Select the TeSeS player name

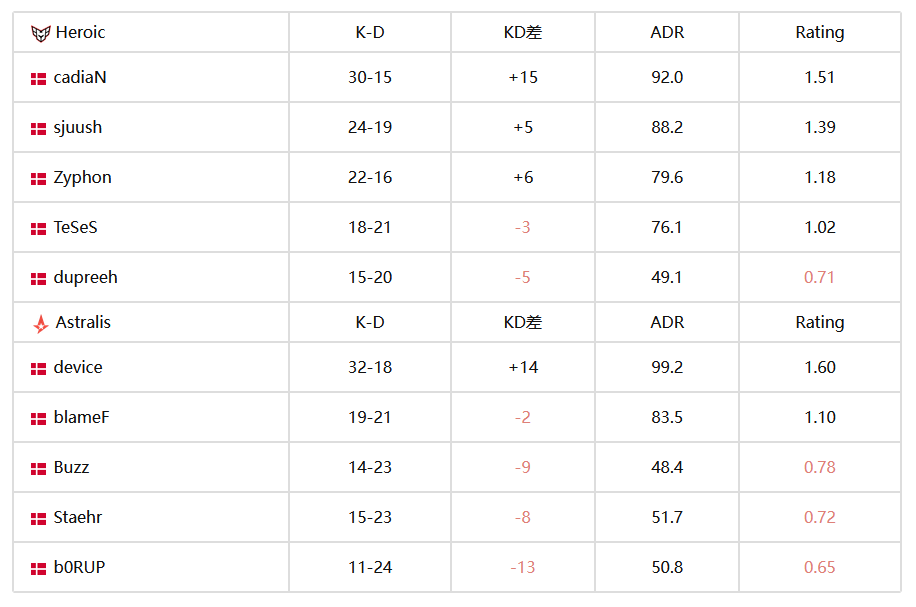[x=75, y=227]
